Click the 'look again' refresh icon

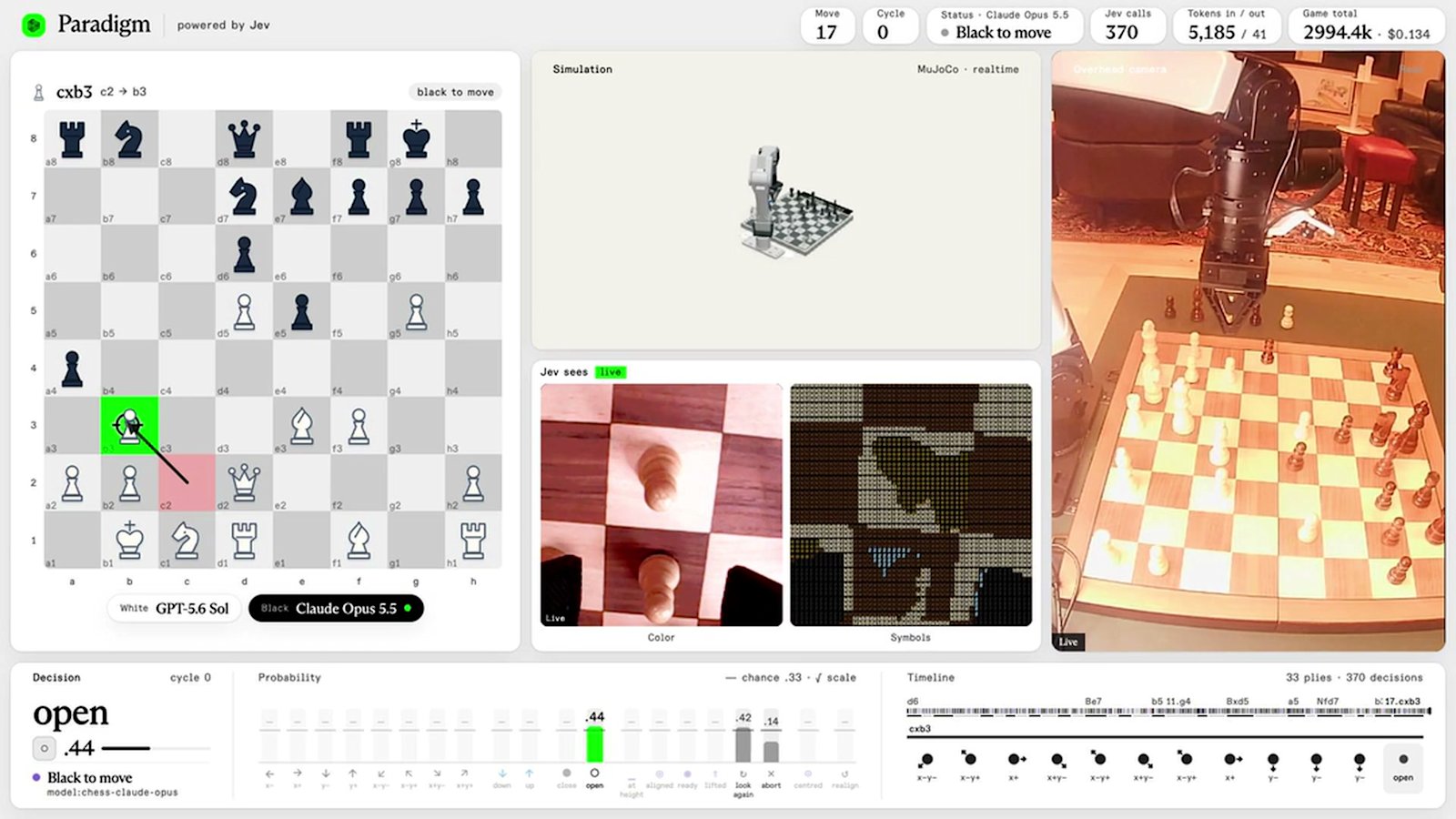pos(743,774)
